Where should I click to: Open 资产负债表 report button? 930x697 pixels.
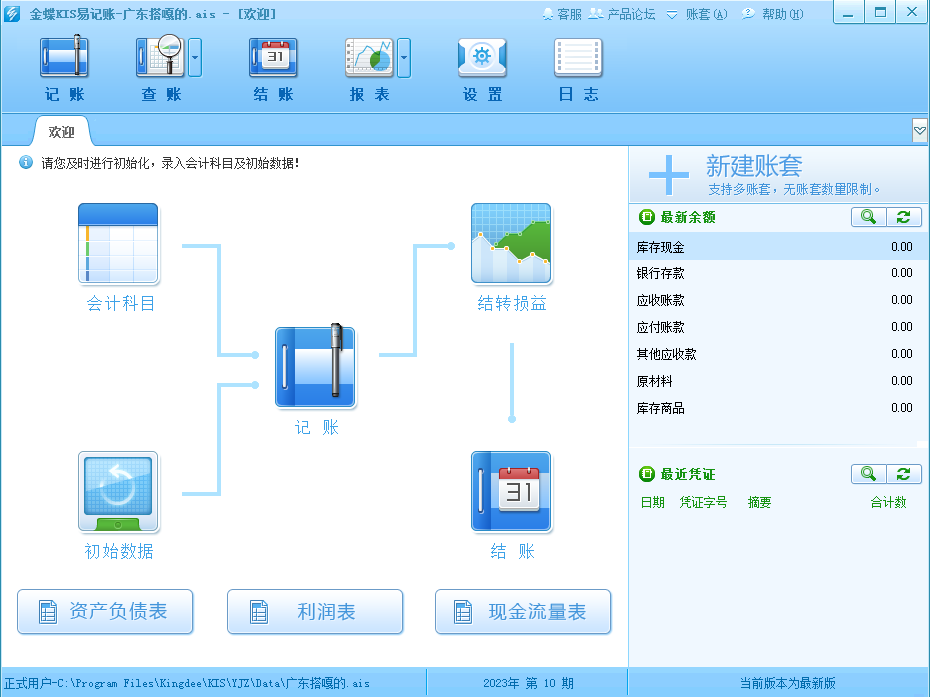(105, 612)
